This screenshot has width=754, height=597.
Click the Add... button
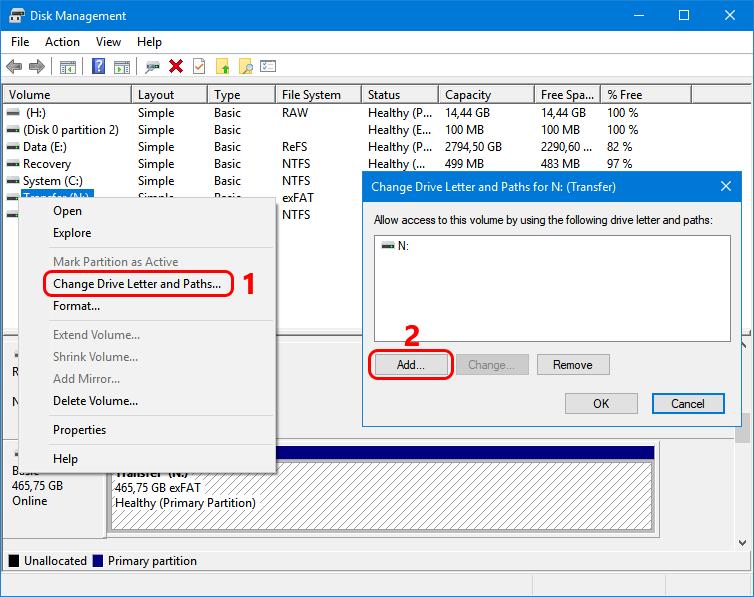[411, 365]
